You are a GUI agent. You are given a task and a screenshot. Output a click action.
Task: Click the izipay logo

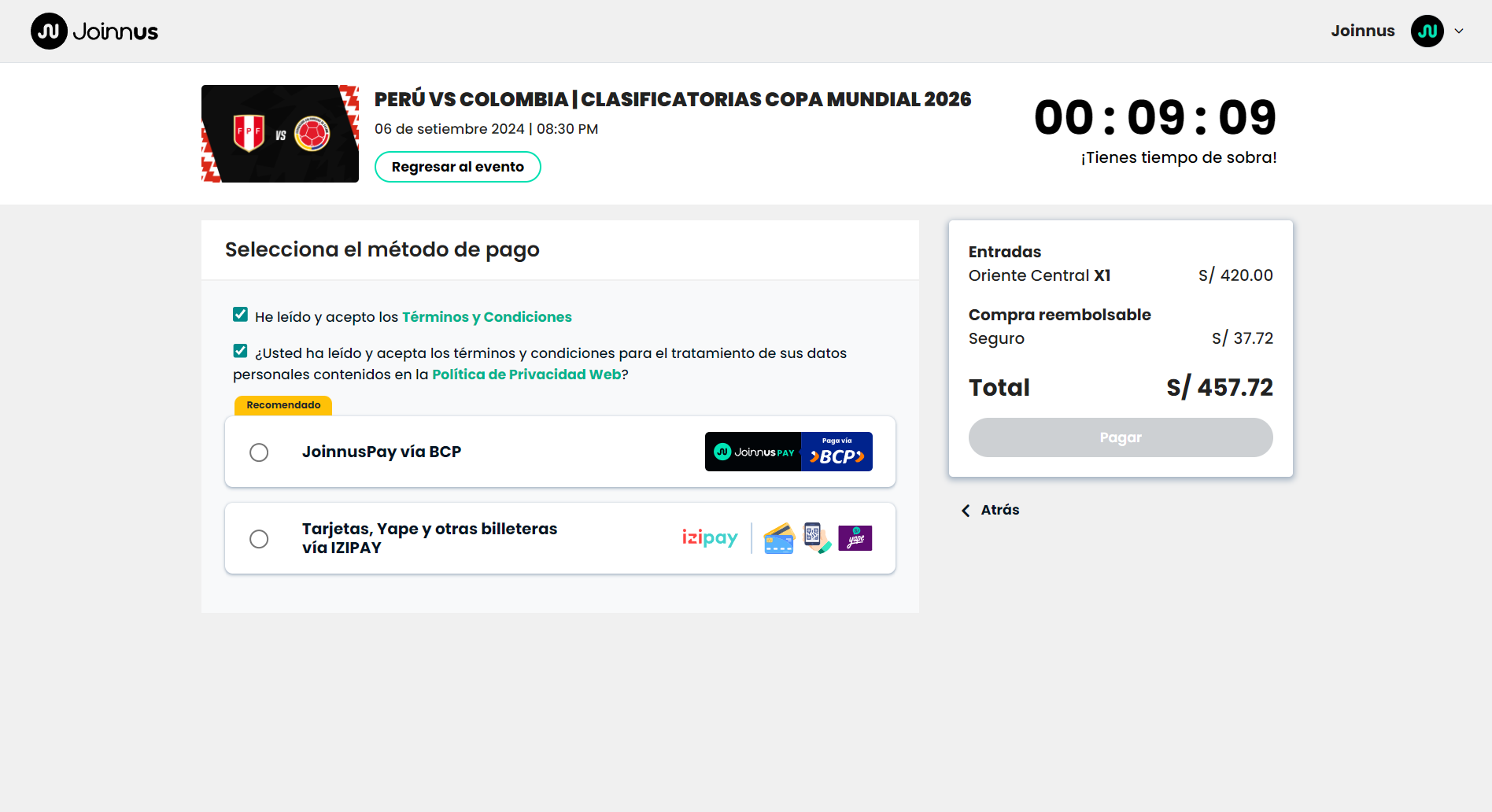pos(710,538)
